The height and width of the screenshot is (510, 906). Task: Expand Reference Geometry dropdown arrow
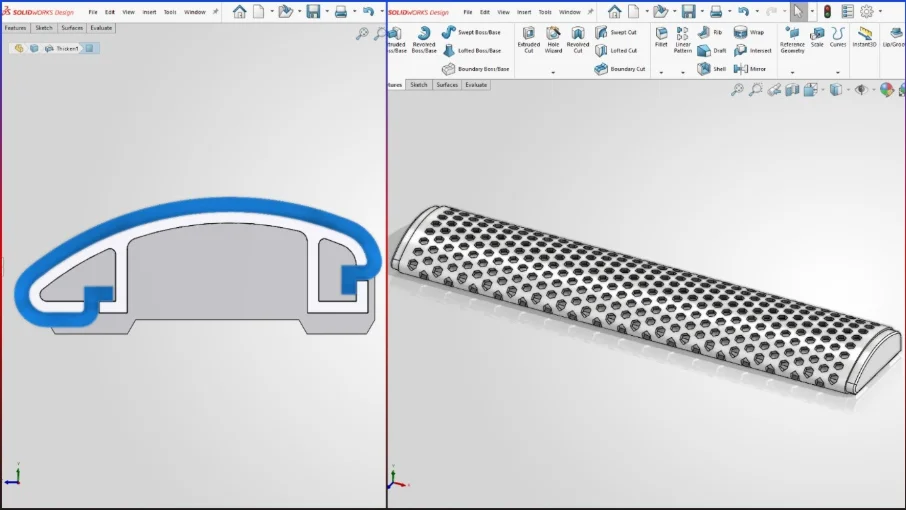(792, 72)
